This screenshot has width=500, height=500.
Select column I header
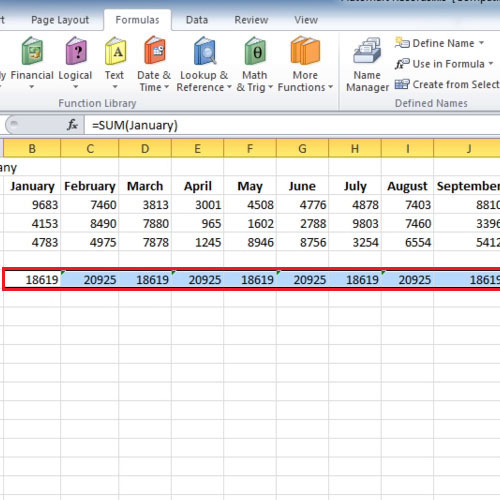click(407, 148)
